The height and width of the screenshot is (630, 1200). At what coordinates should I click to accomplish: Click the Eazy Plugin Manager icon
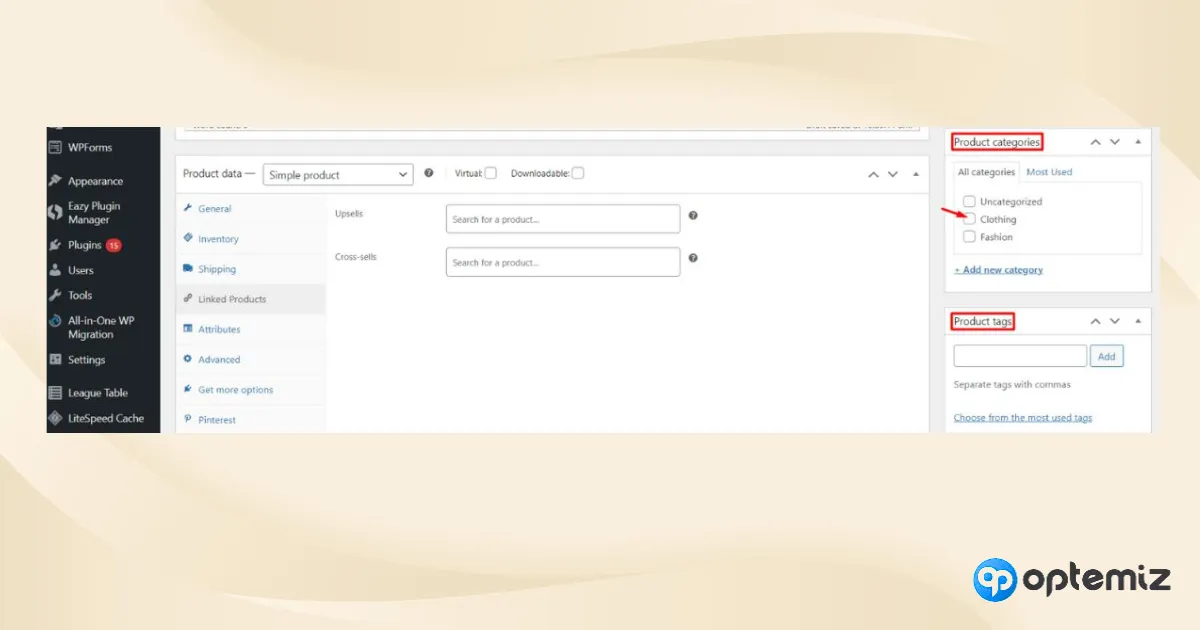click(56, 212)
